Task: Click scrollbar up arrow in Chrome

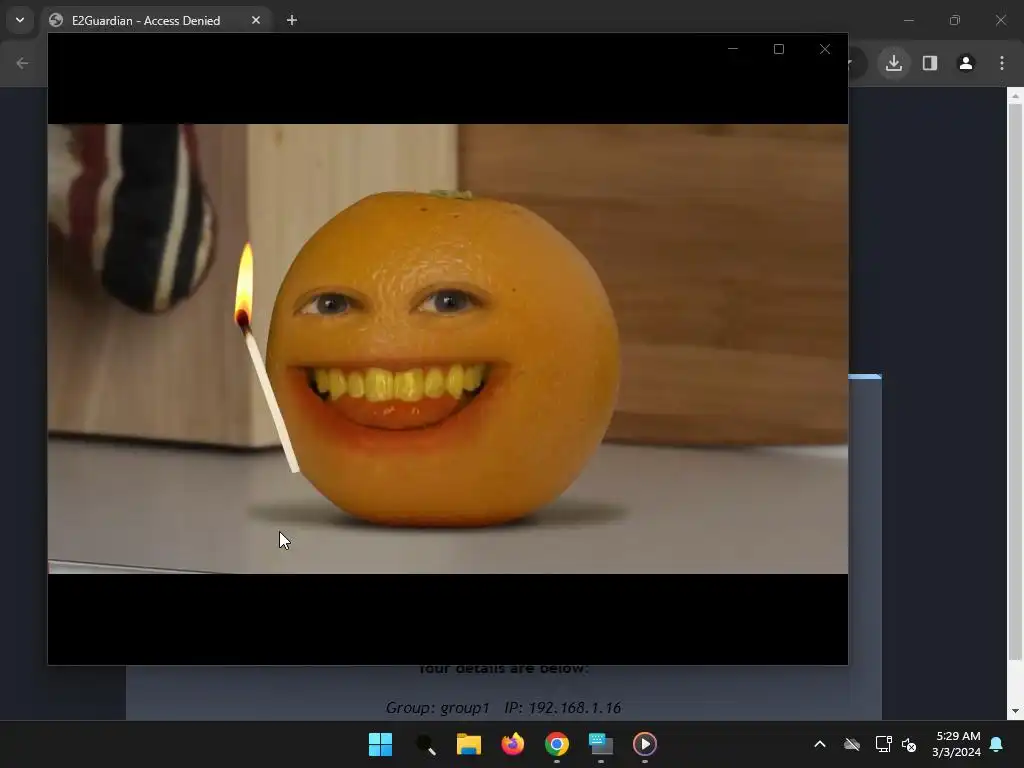Action: pyautogui.click(x=1015, y=95)
